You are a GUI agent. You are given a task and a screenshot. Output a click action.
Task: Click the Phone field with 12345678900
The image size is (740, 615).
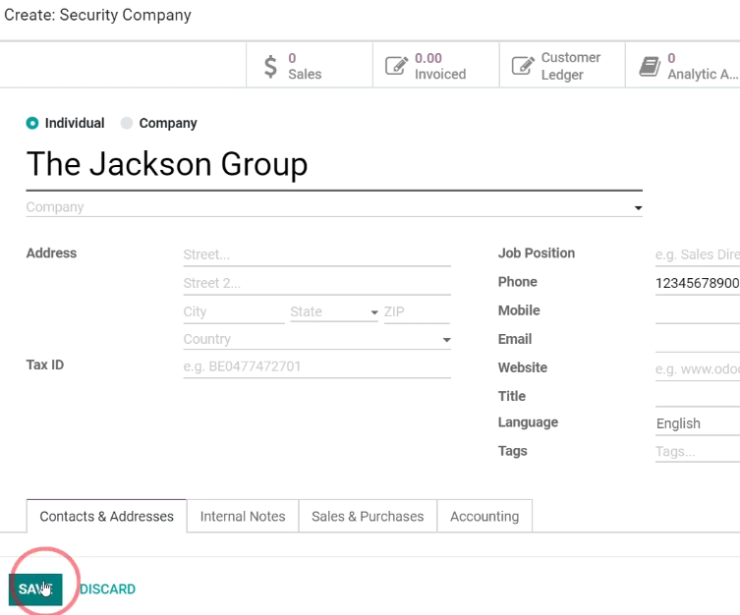click(x=698, y=283)
